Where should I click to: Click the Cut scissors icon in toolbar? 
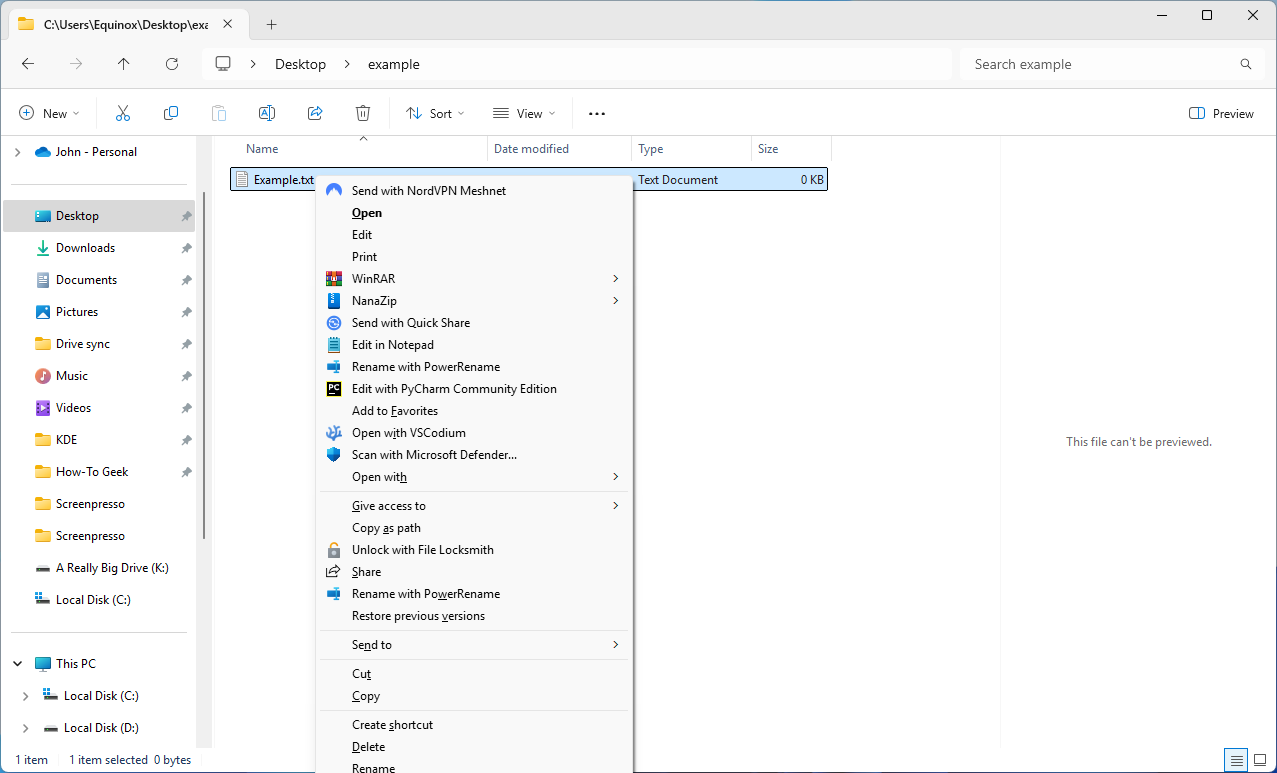coord(123,114)
